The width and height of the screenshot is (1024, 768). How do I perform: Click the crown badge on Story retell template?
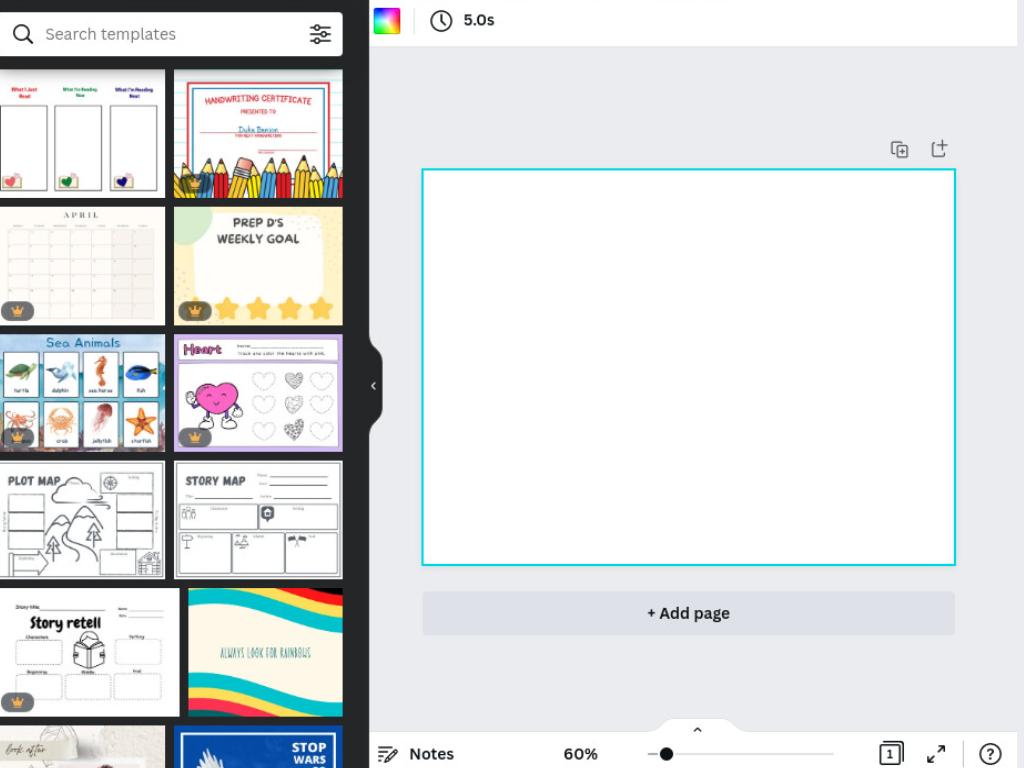pyautogui.click(x=18, y=702)
